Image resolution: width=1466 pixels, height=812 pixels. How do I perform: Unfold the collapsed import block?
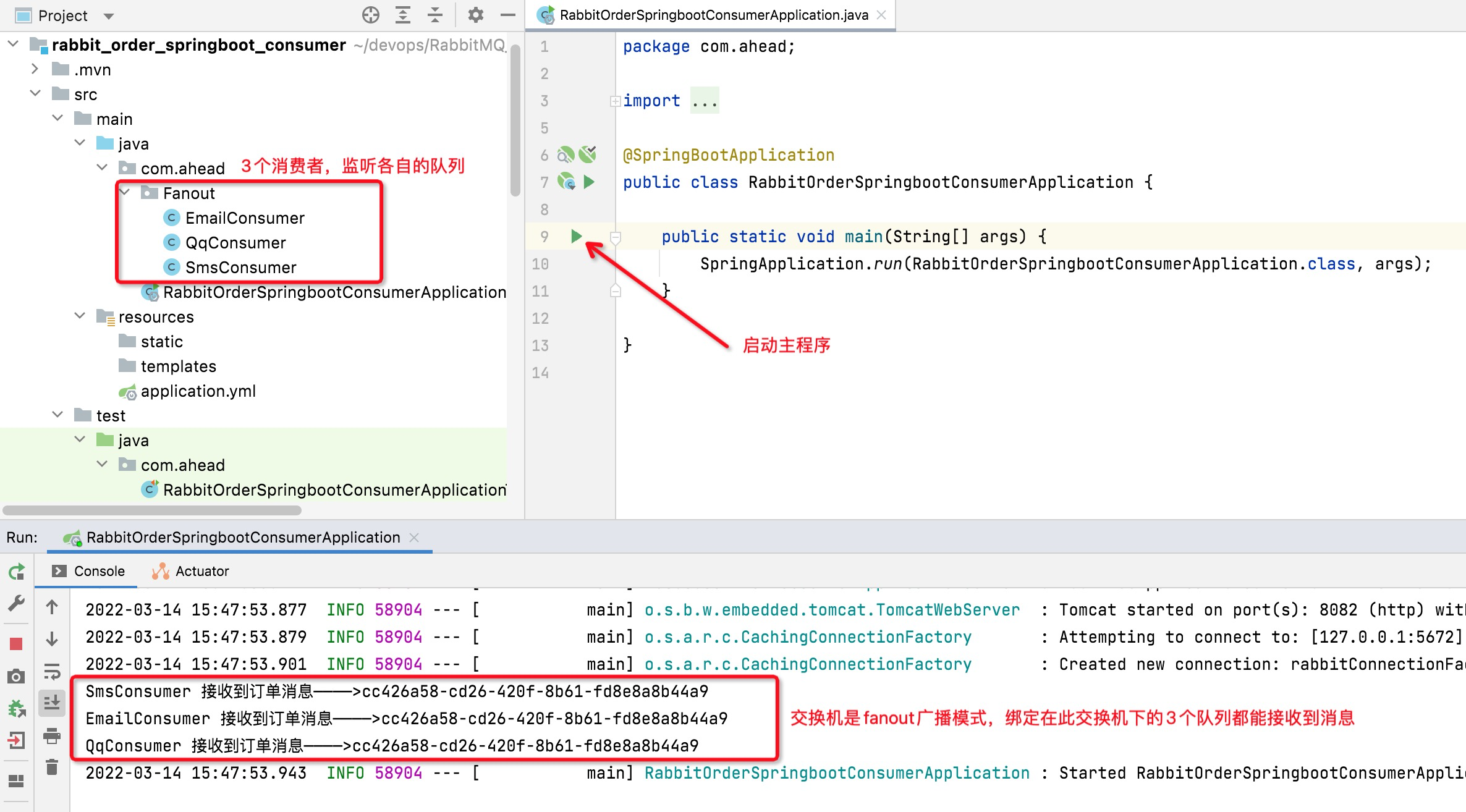click(615, 101)
